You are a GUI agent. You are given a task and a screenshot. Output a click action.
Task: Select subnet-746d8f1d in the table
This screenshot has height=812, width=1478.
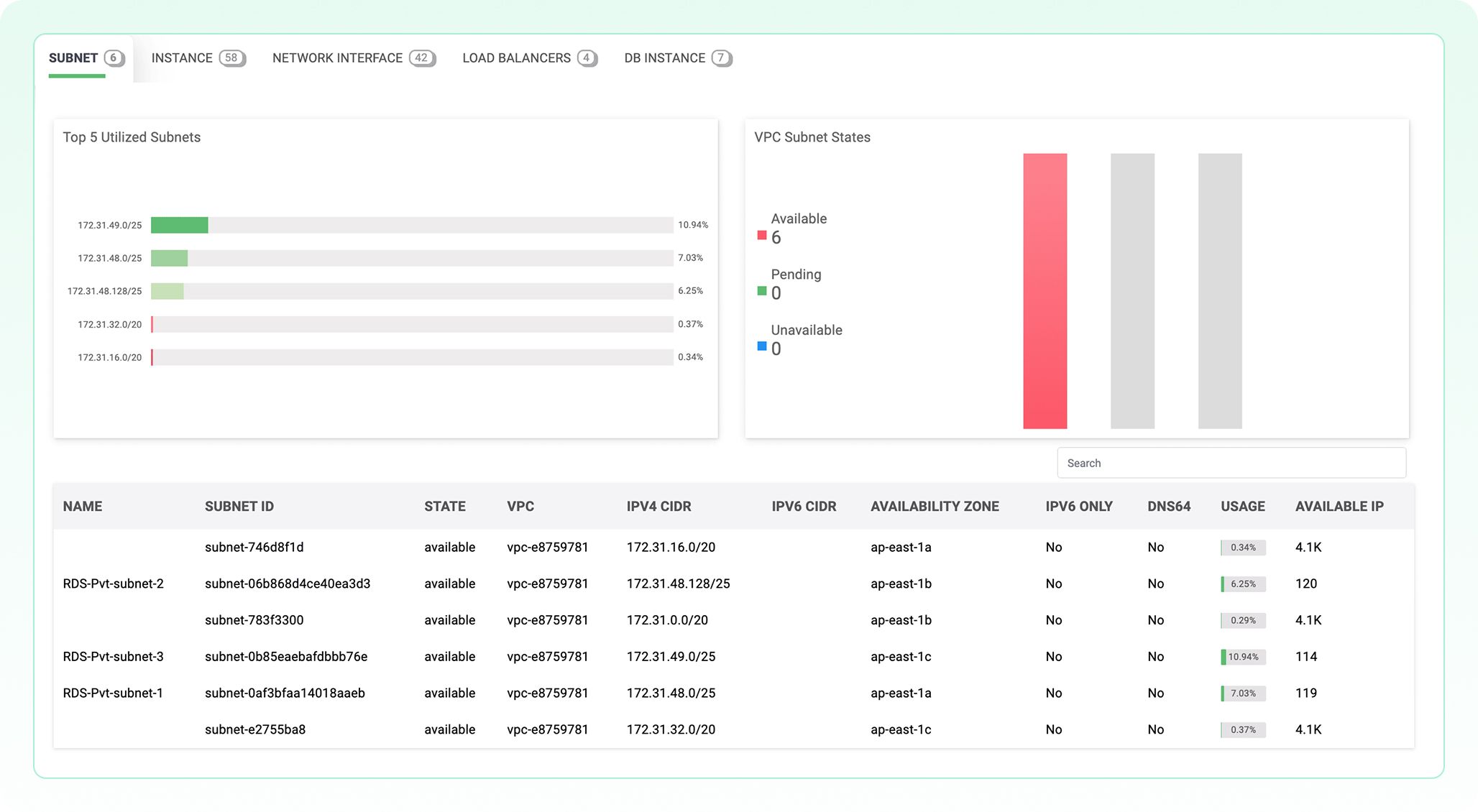[254, 547]
